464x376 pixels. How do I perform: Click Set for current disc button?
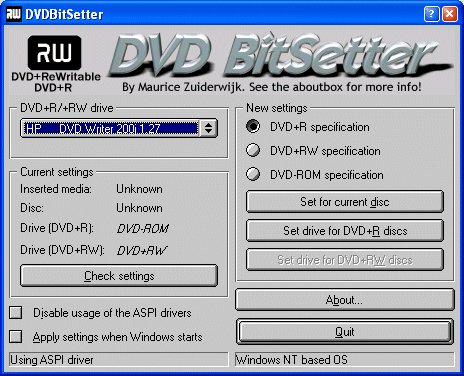(x=345, y=202)
